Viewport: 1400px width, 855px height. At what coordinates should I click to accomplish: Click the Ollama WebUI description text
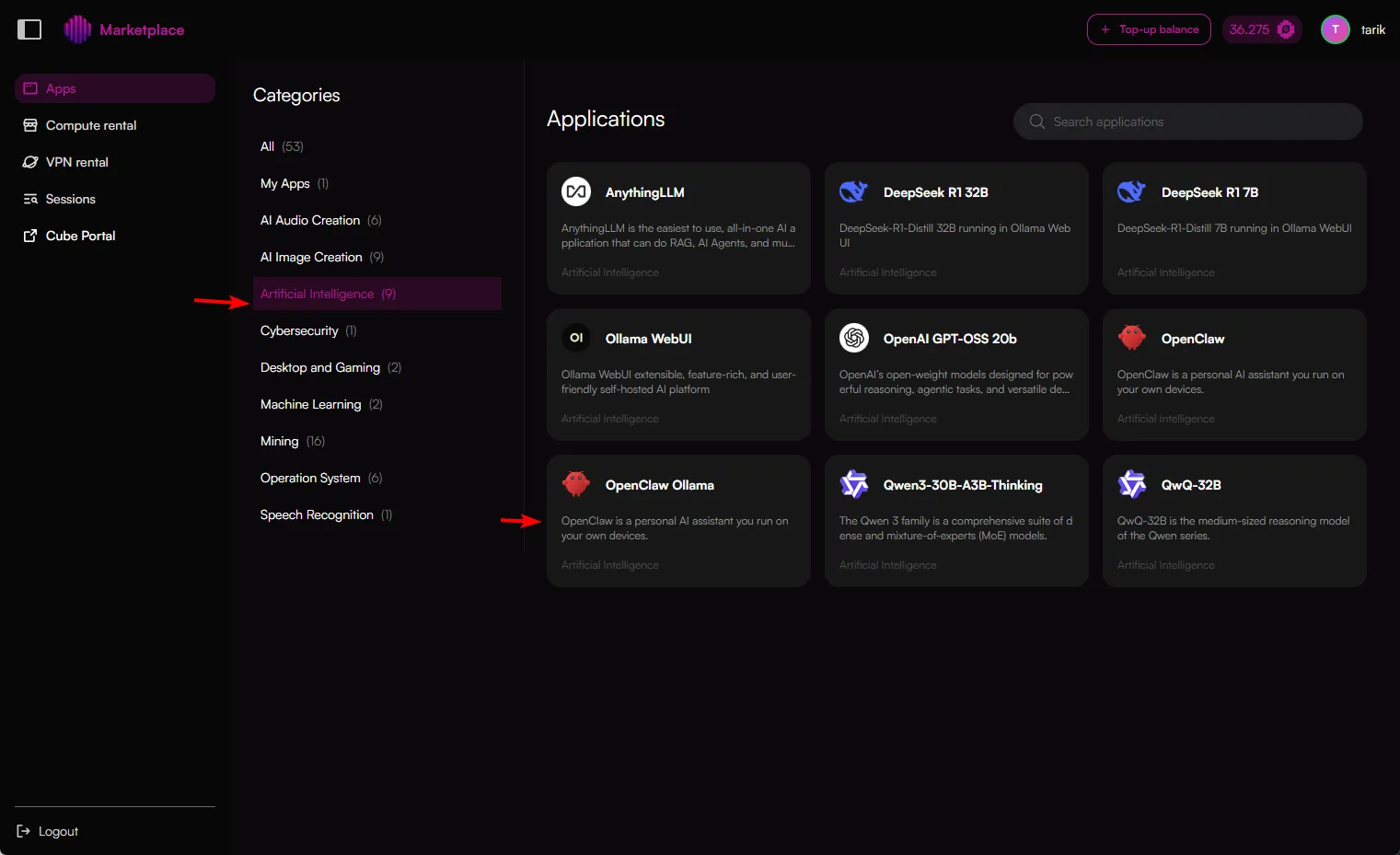pyautogui.click(x=678, y=382)
